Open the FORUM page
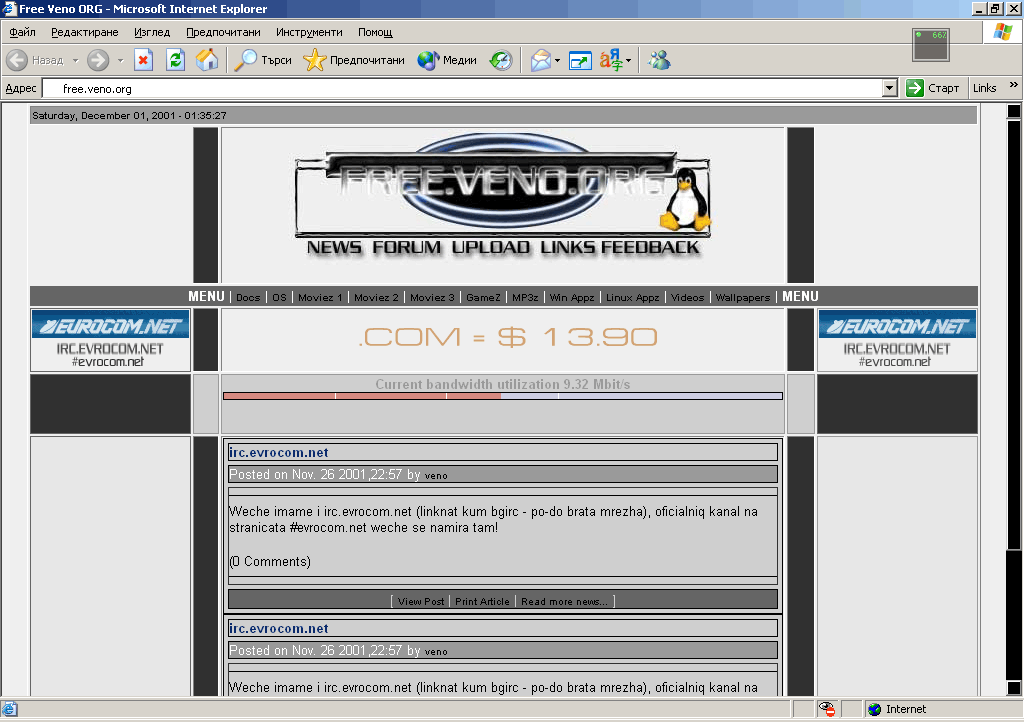This screenshot has width=1024, height=722. pos(407,247)
